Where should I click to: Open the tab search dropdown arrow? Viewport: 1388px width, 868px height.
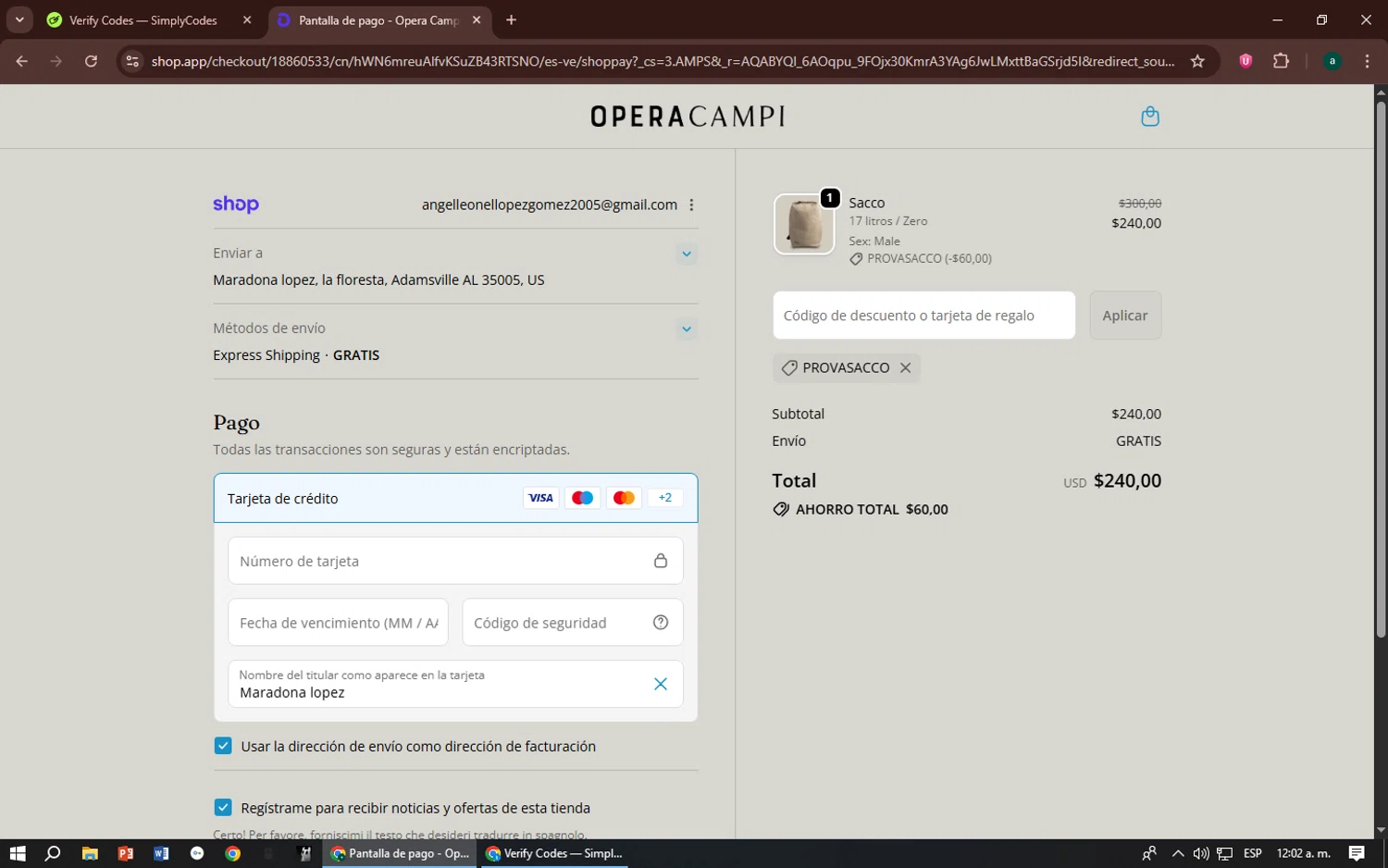coord(19,19)
